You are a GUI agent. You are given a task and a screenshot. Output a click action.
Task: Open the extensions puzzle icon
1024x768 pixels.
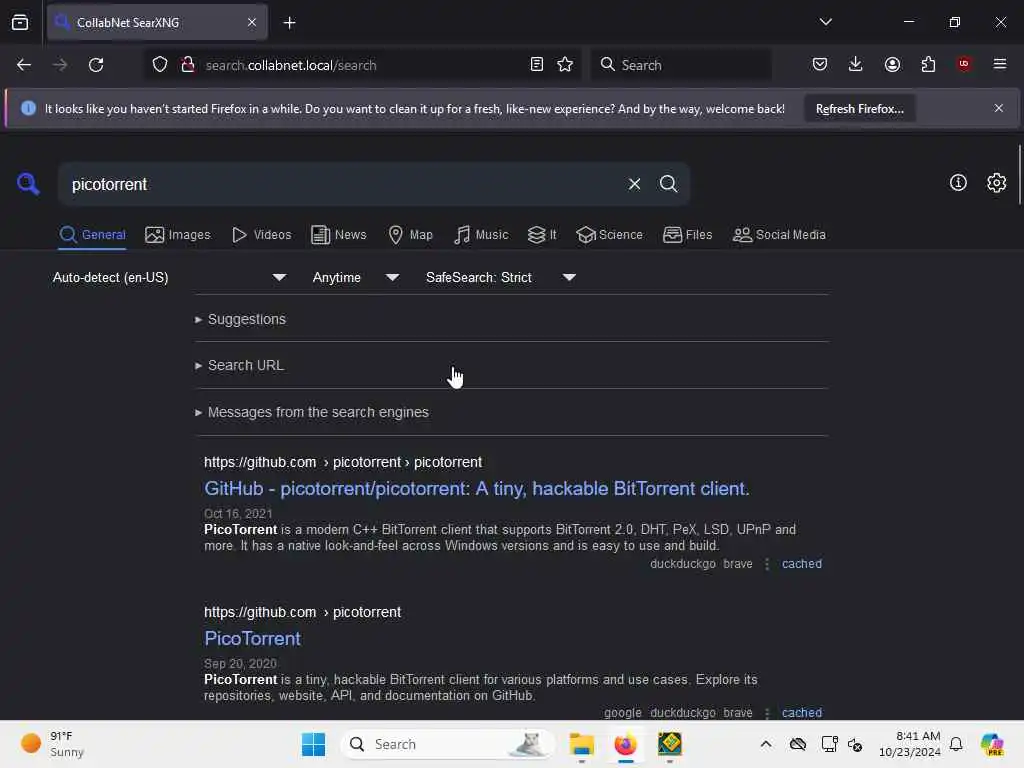[928, 65]
